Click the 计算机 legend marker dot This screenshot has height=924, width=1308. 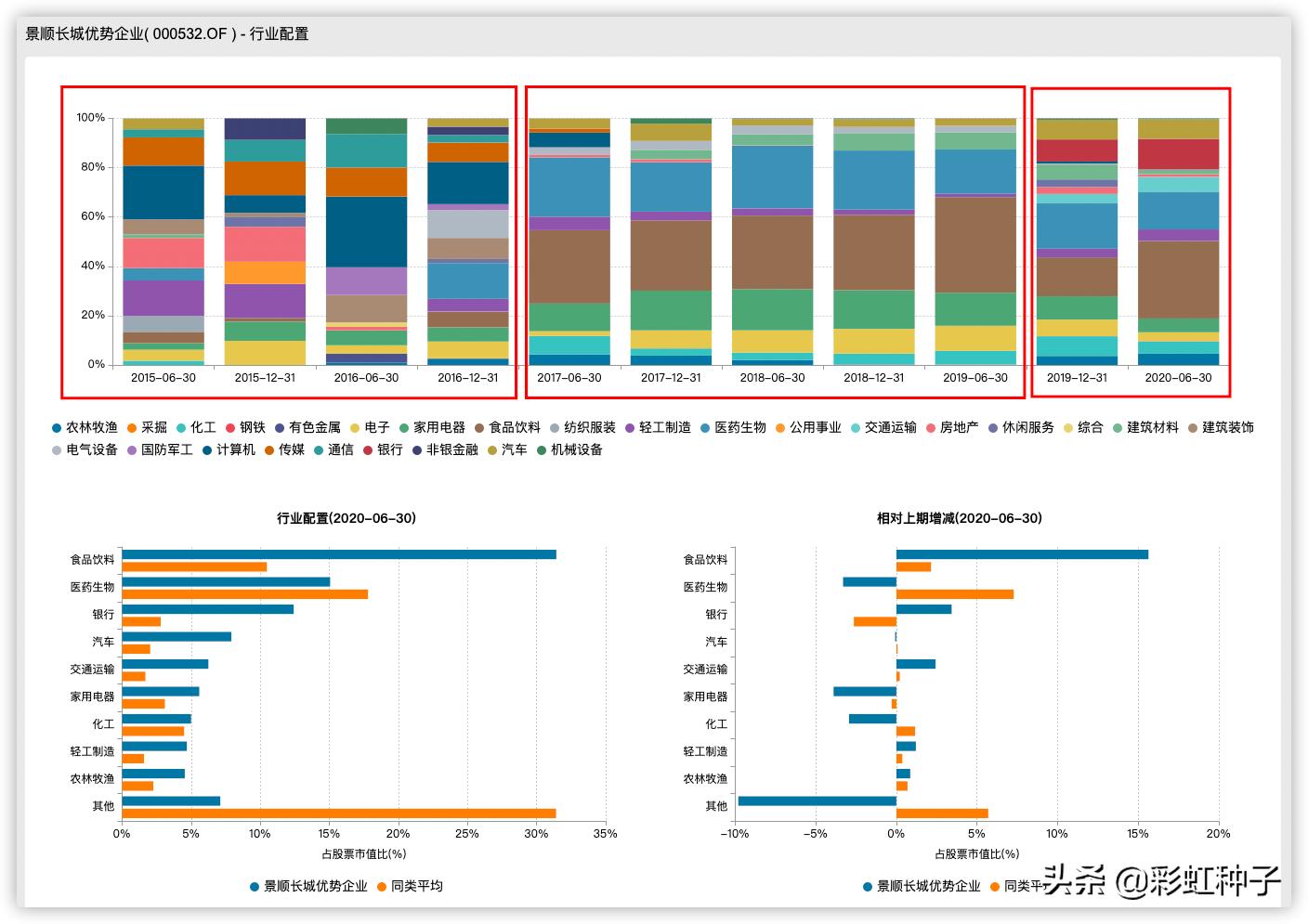tap(207, 449)
